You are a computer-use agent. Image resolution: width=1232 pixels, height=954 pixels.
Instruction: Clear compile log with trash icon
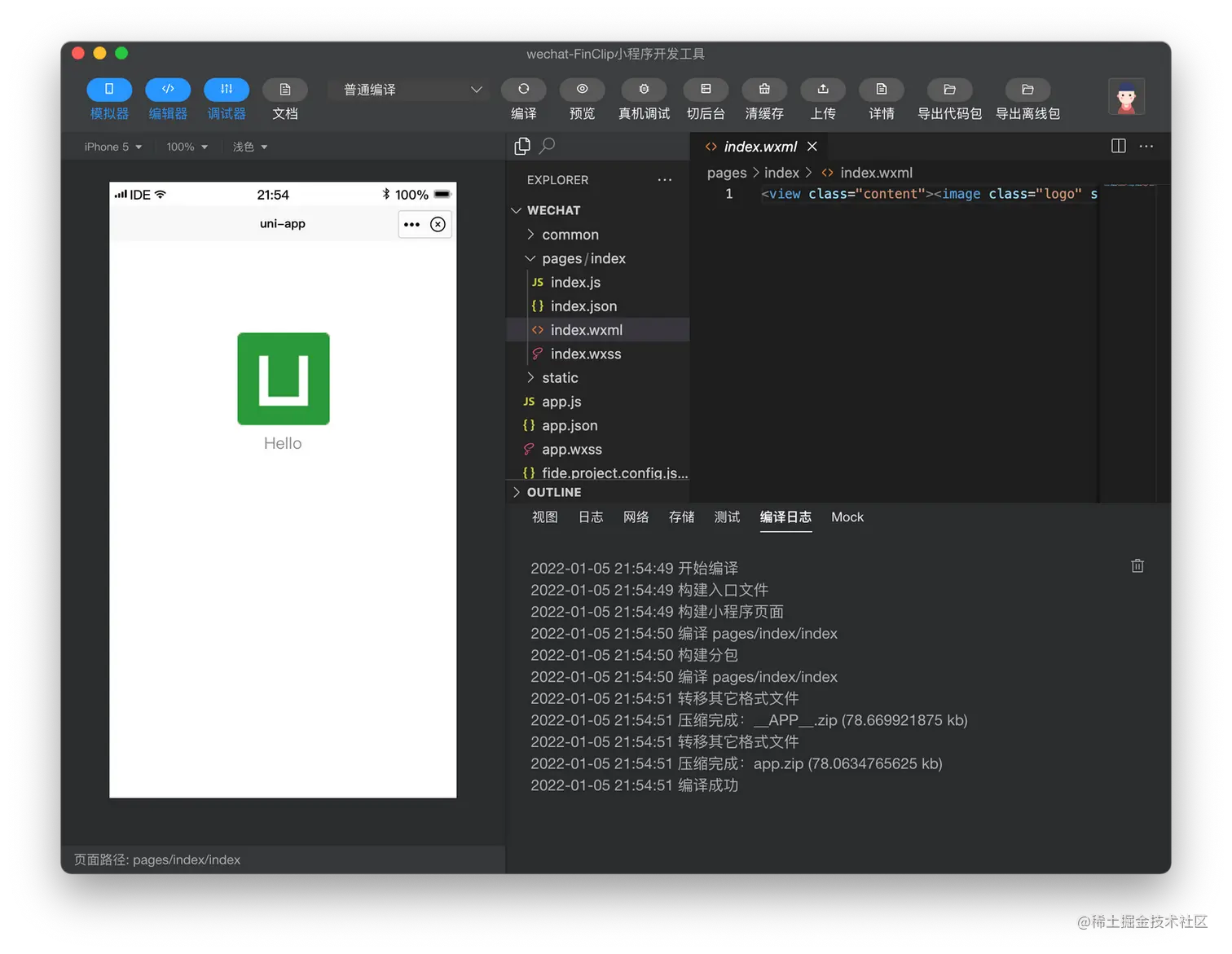point(1137,565)
